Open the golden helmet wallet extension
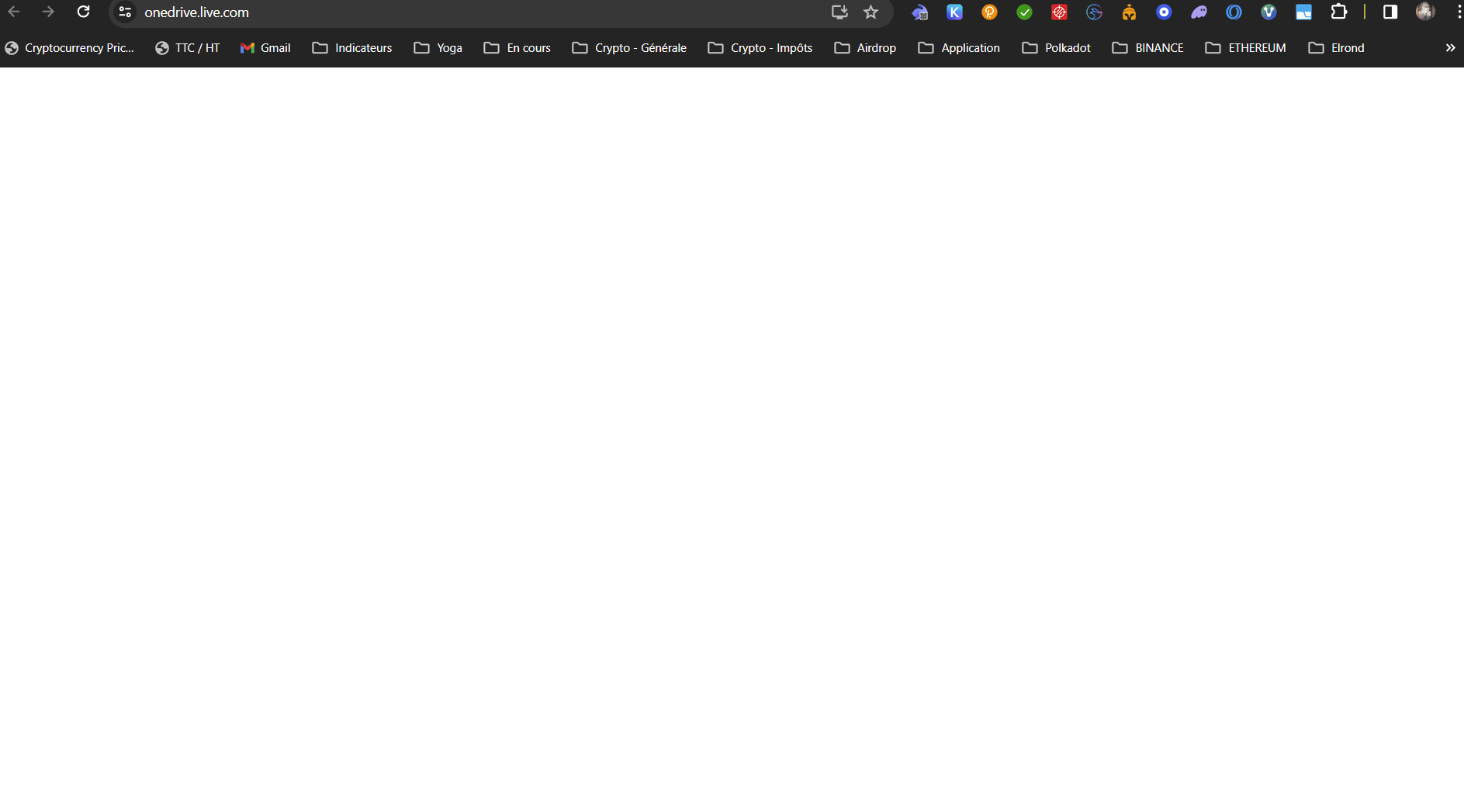 (1130, 12)
